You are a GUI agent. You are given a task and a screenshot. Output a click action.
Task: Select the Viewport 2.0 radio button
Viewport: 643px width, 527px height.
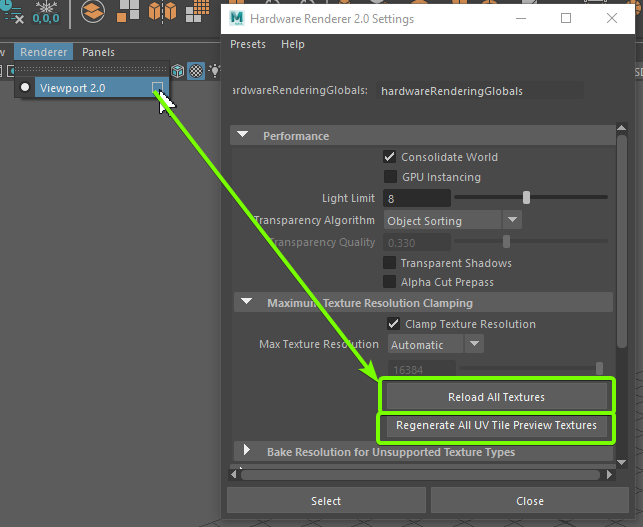pyautogui.click(x=25, y=87)
